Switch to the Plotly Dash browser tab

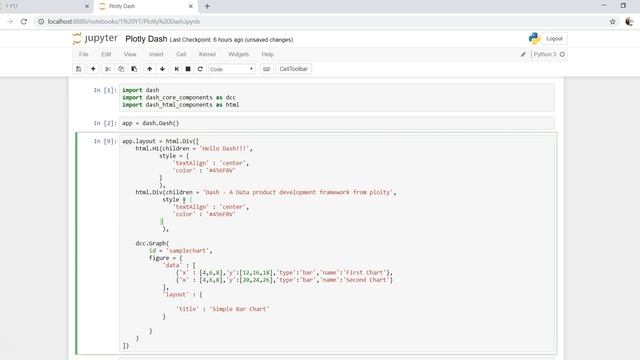(x=146, y=6)
